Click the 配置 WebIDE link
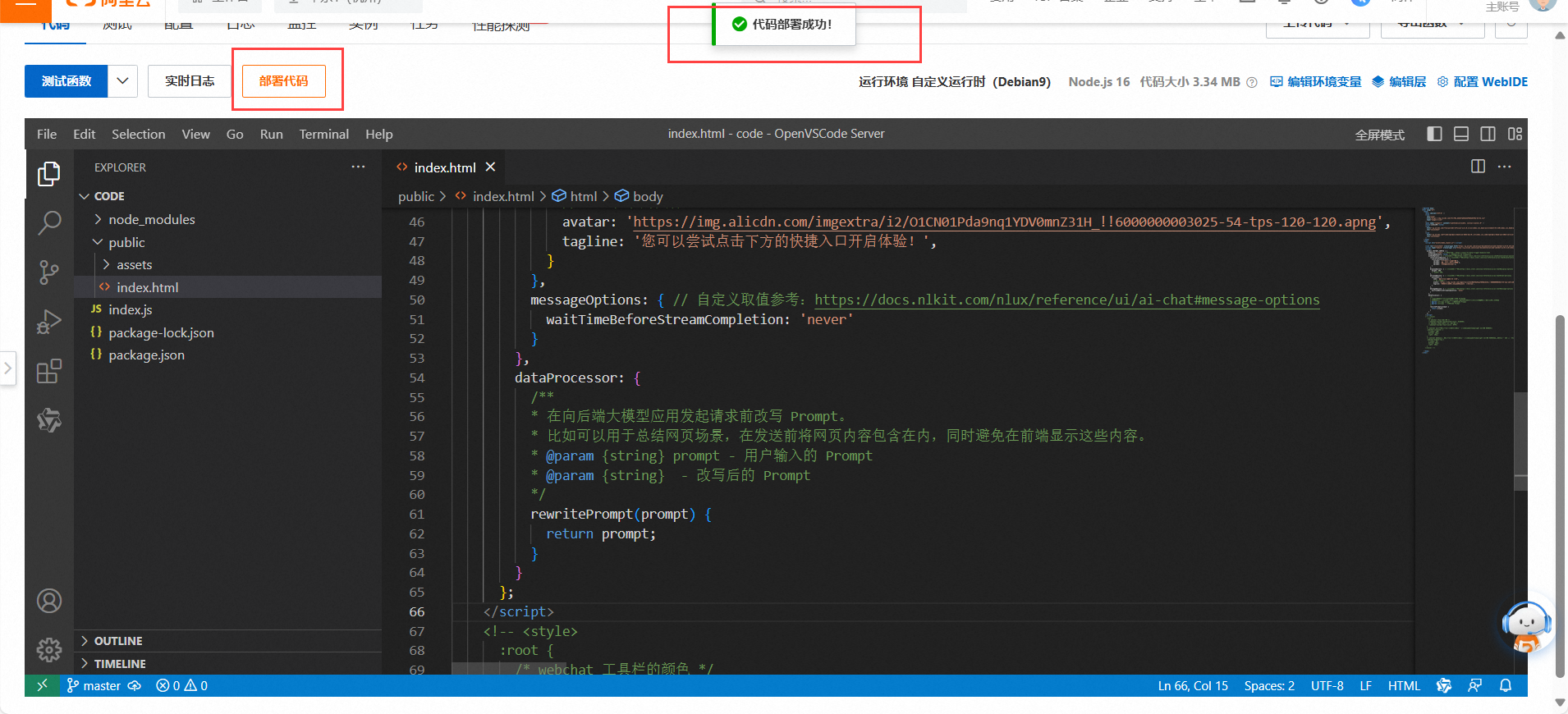 tap(1483, 82)
